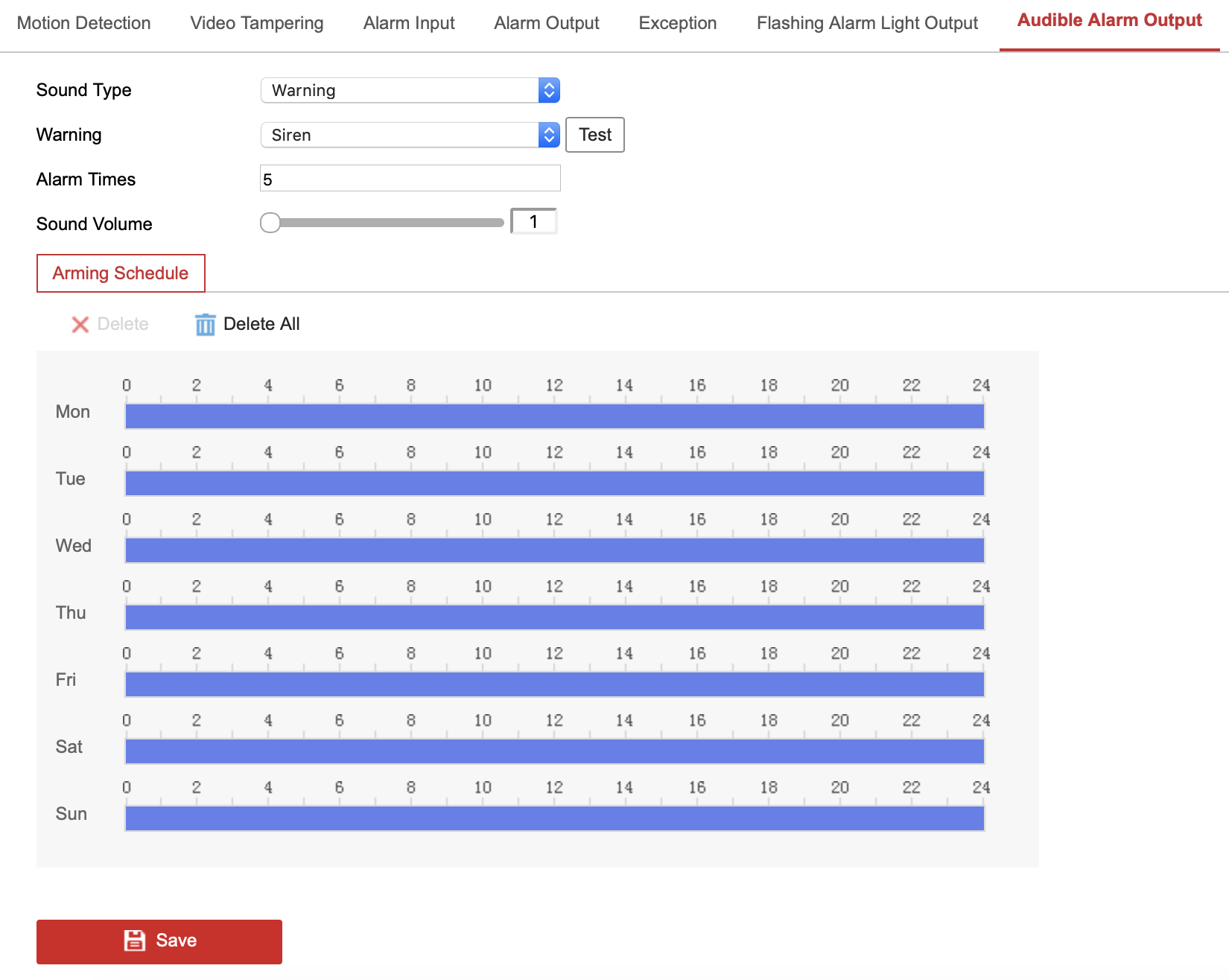Open the Sound Type dropdown

click(x=410, y=90)
